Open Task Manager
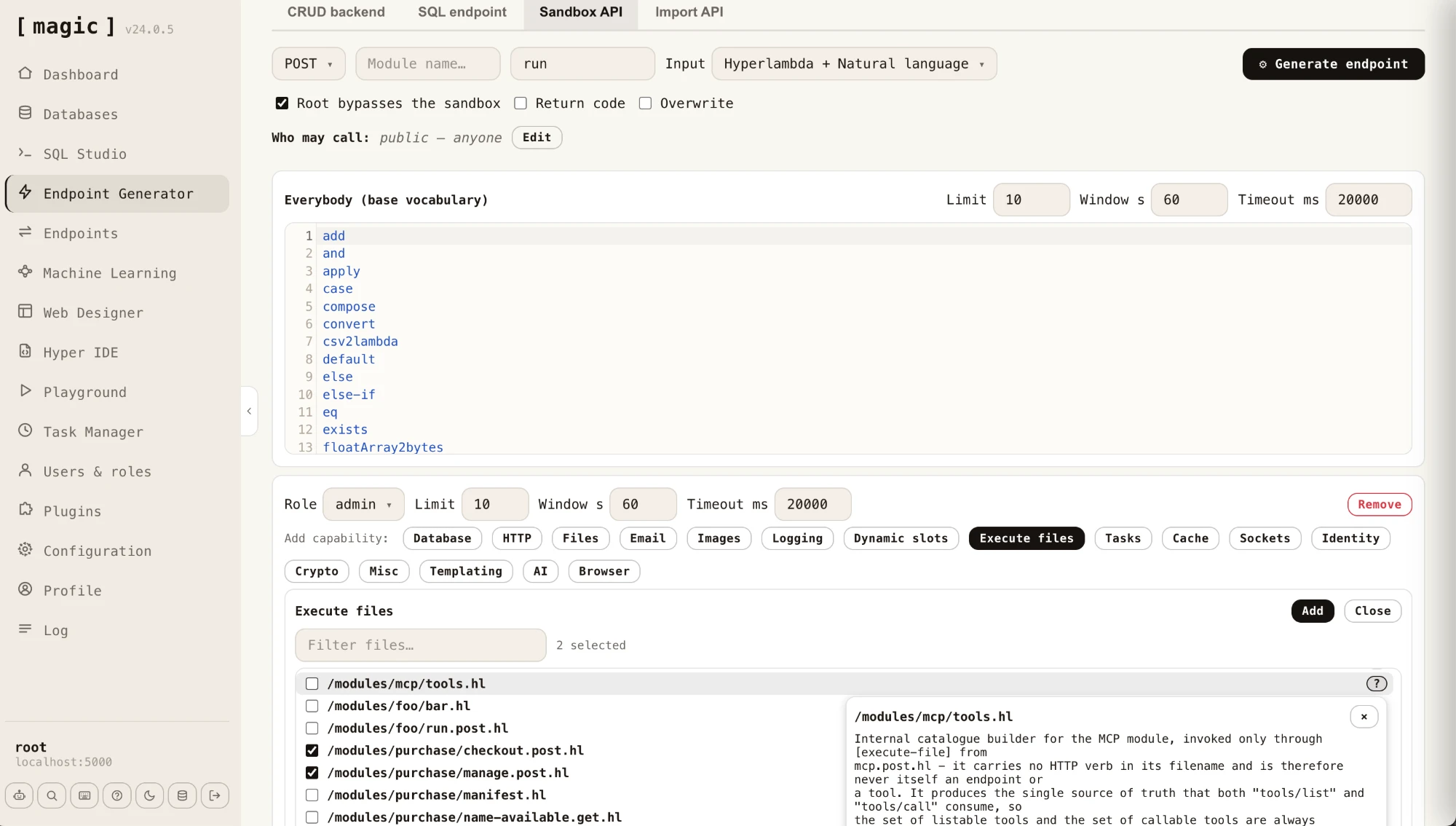Screen dimensions: 1456x826 tap(117, 432)
